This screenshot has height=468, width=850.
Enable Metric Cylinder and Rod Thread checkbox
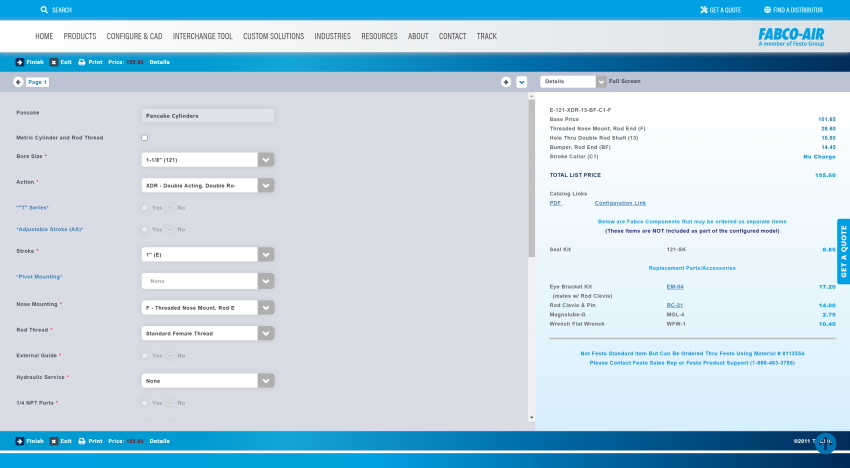coord(145,138)
